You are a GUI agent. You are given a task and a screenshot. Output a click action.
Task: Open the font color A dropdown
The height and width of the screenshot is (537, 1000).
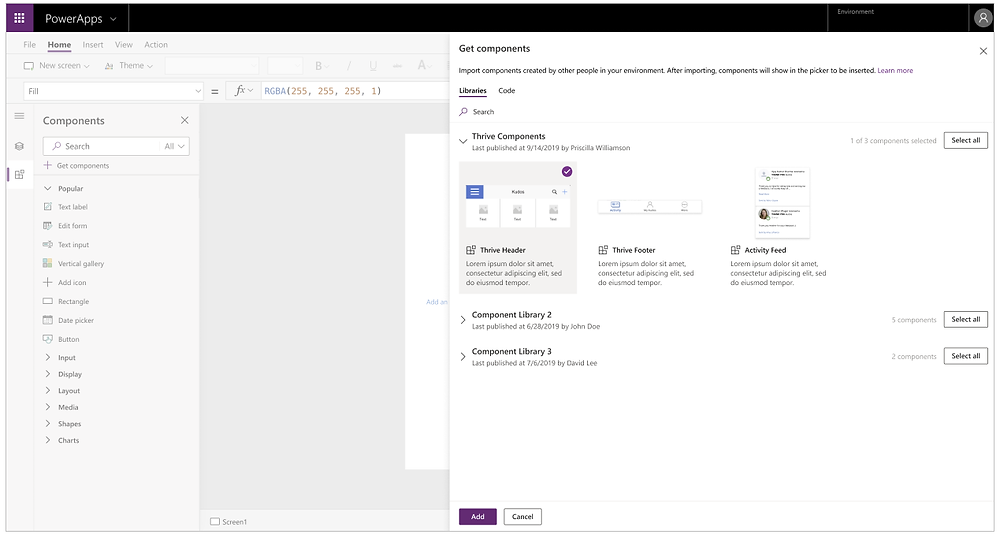pyautogui.click(x=425, y=66)
